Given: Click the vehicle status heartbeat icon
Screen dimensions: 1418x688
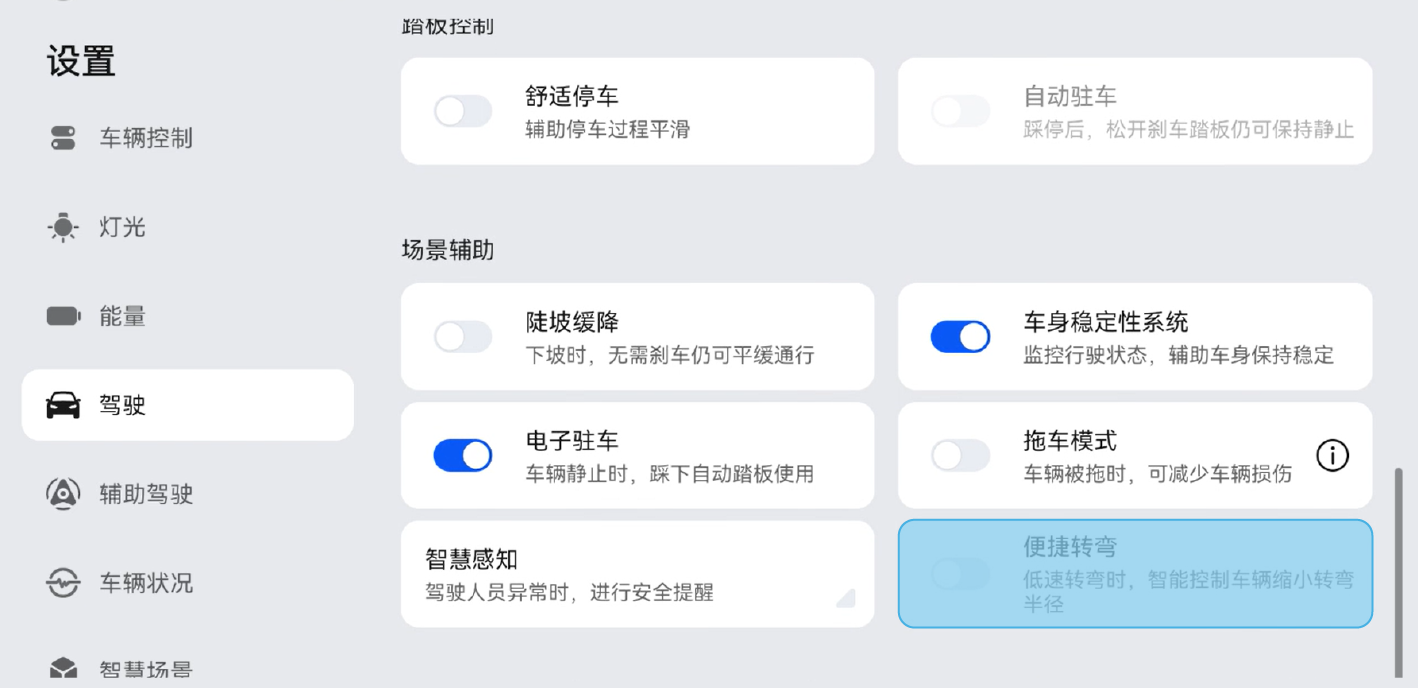Looking at the screenshot, I should click(63, 583).
